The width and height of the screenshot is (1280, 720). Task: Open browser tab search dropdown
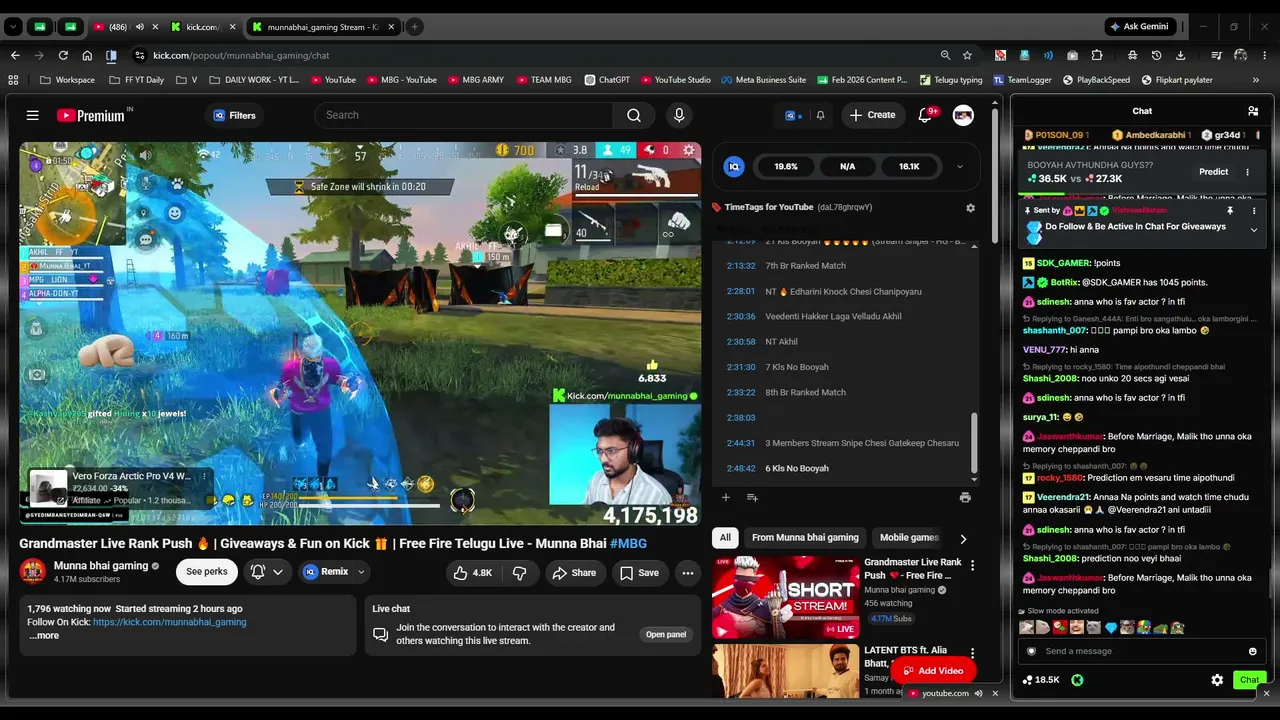coord(14,27)
